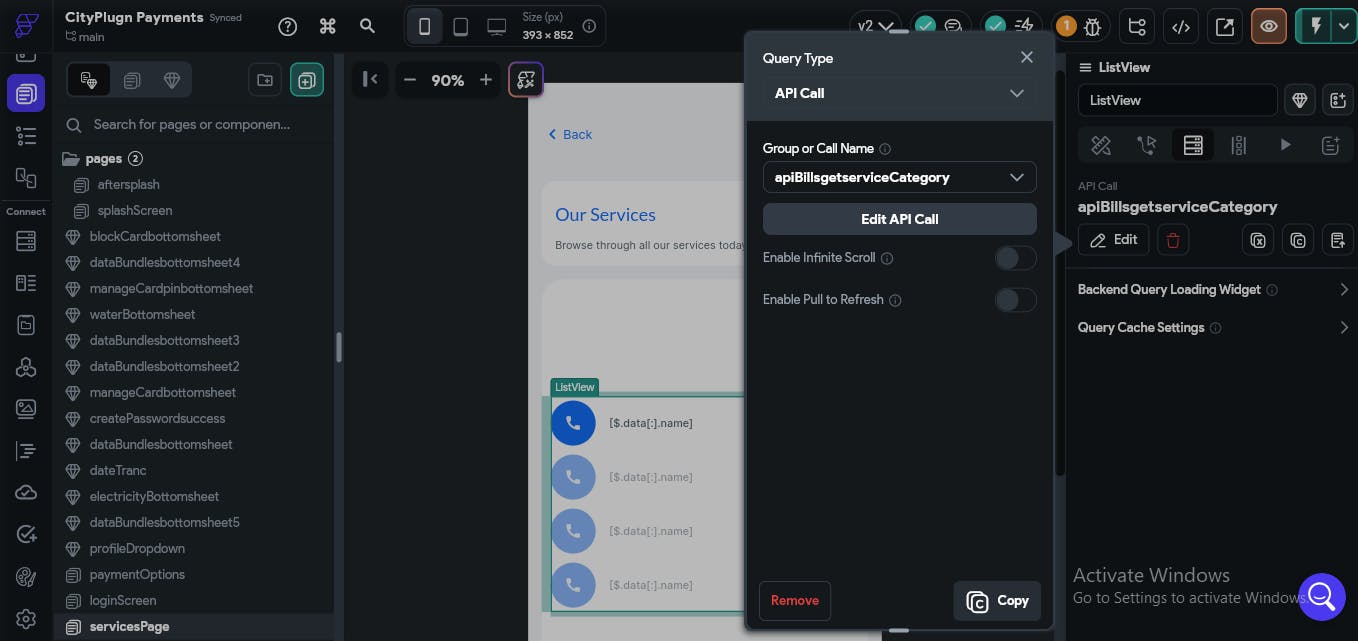
Task: Open project search magnifier in top bar
Action: tap(367, 26)
